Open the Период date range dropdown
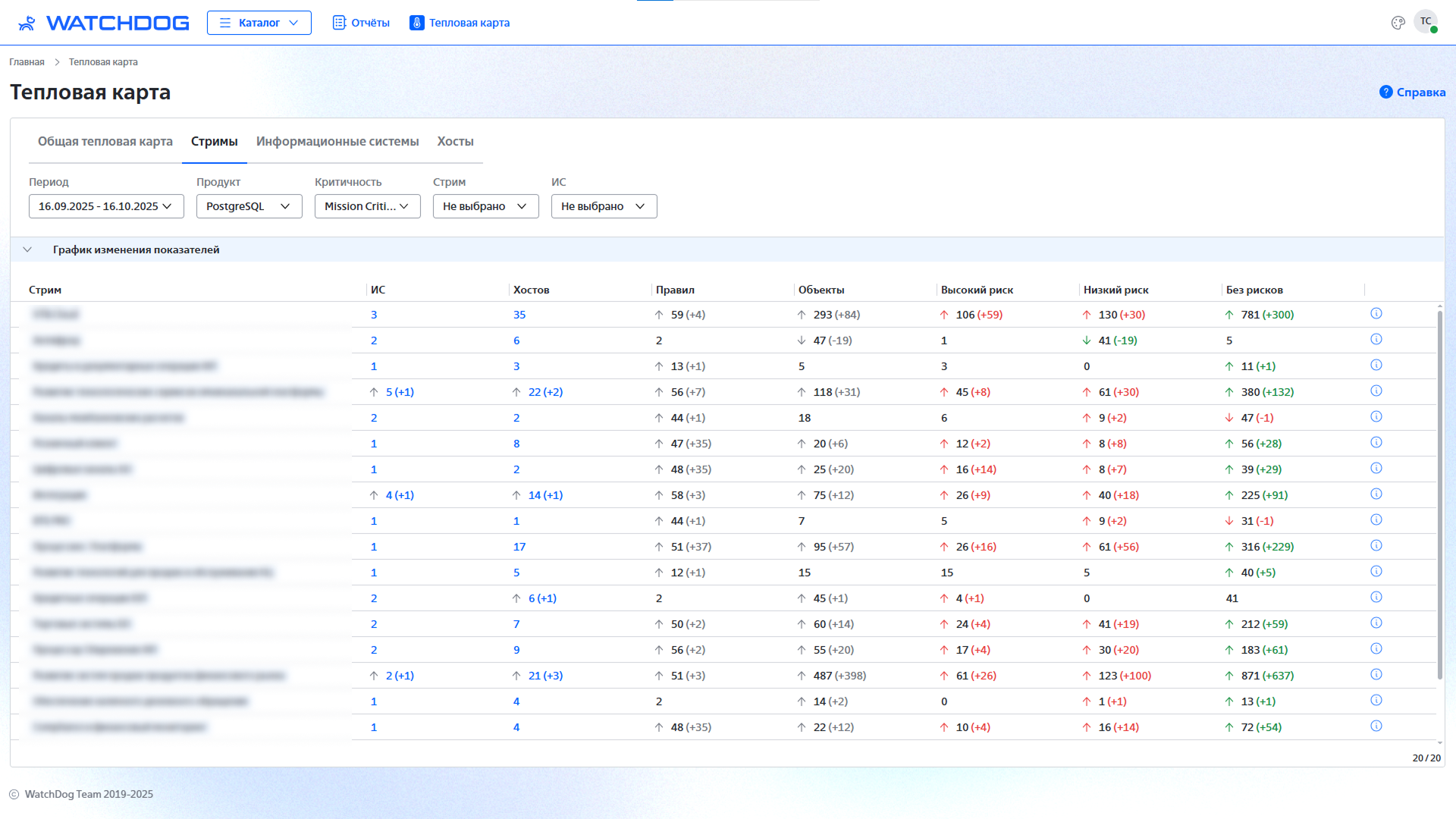This screenshot has height=819, width=1456. tap(106, 206)
